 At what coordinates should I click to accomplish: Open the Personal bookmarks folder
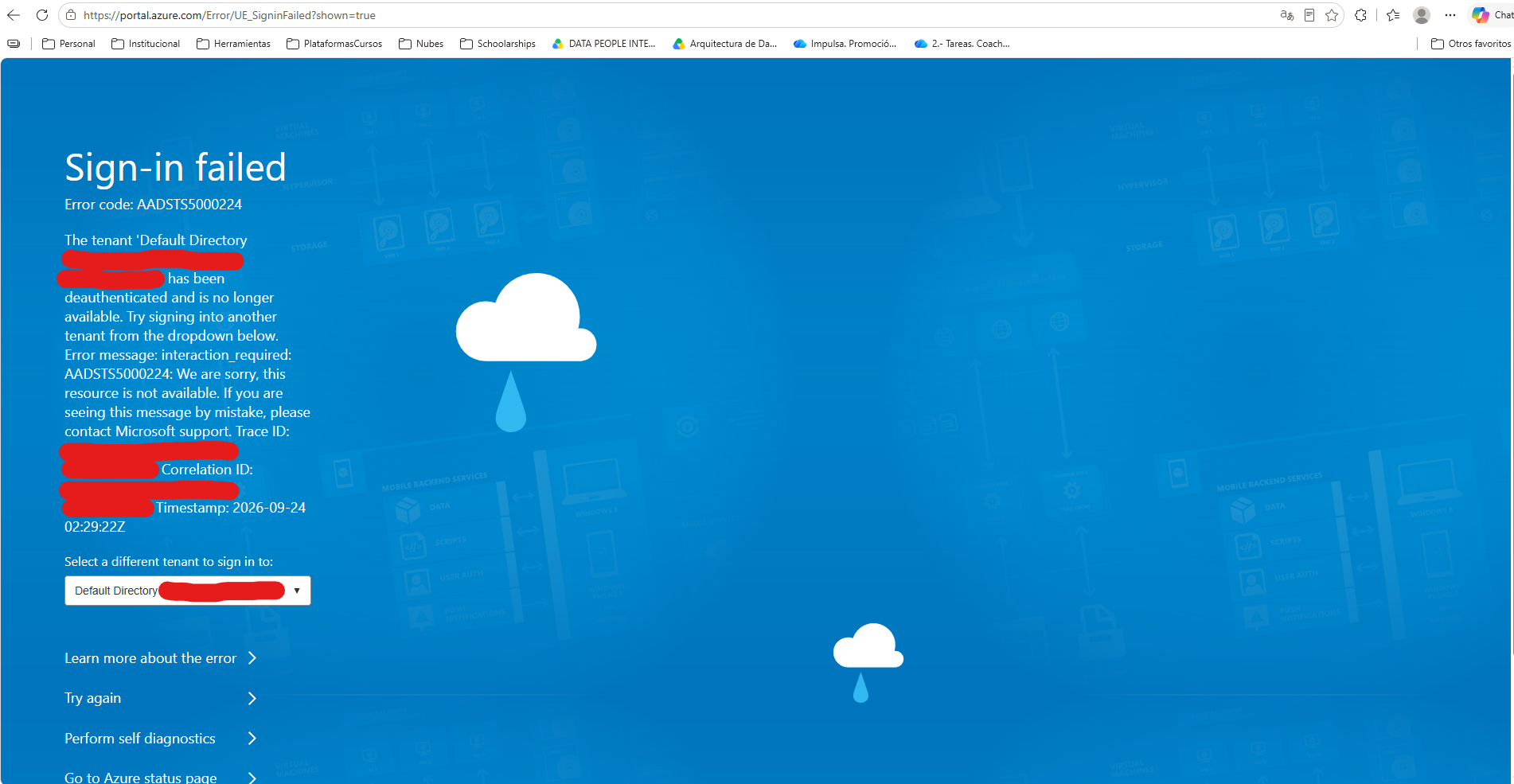[x=68, y=44]
